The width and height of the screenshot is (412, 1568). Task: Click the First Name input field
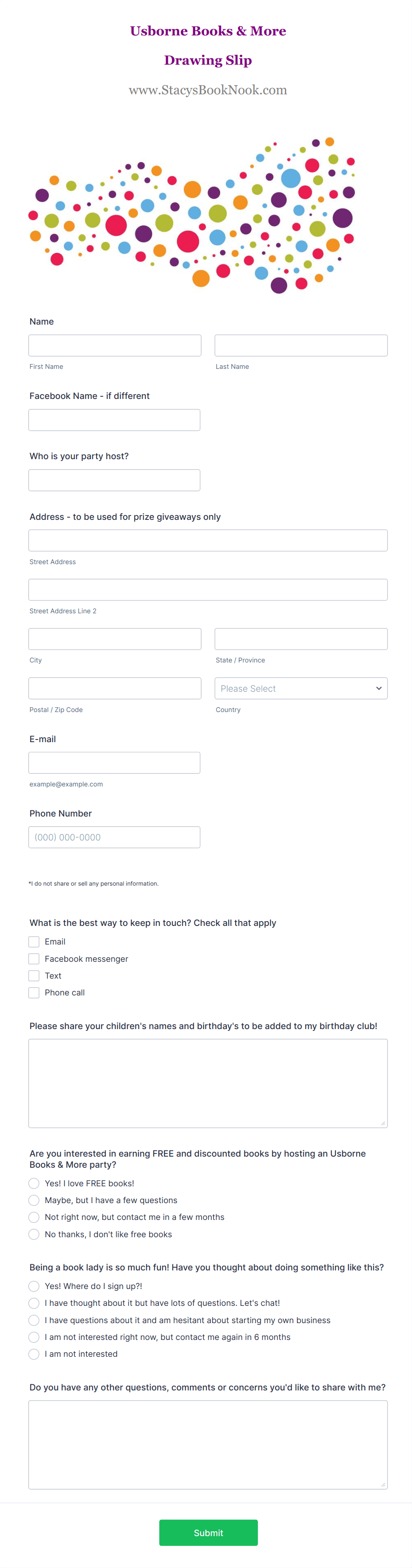[114, 345]
